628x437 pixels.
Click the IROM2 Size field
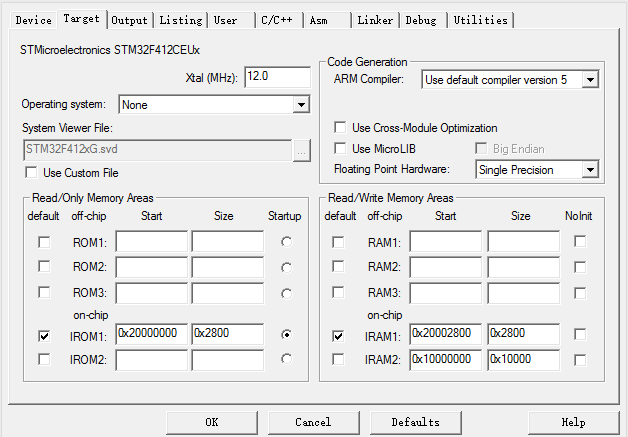pos(227,360)
